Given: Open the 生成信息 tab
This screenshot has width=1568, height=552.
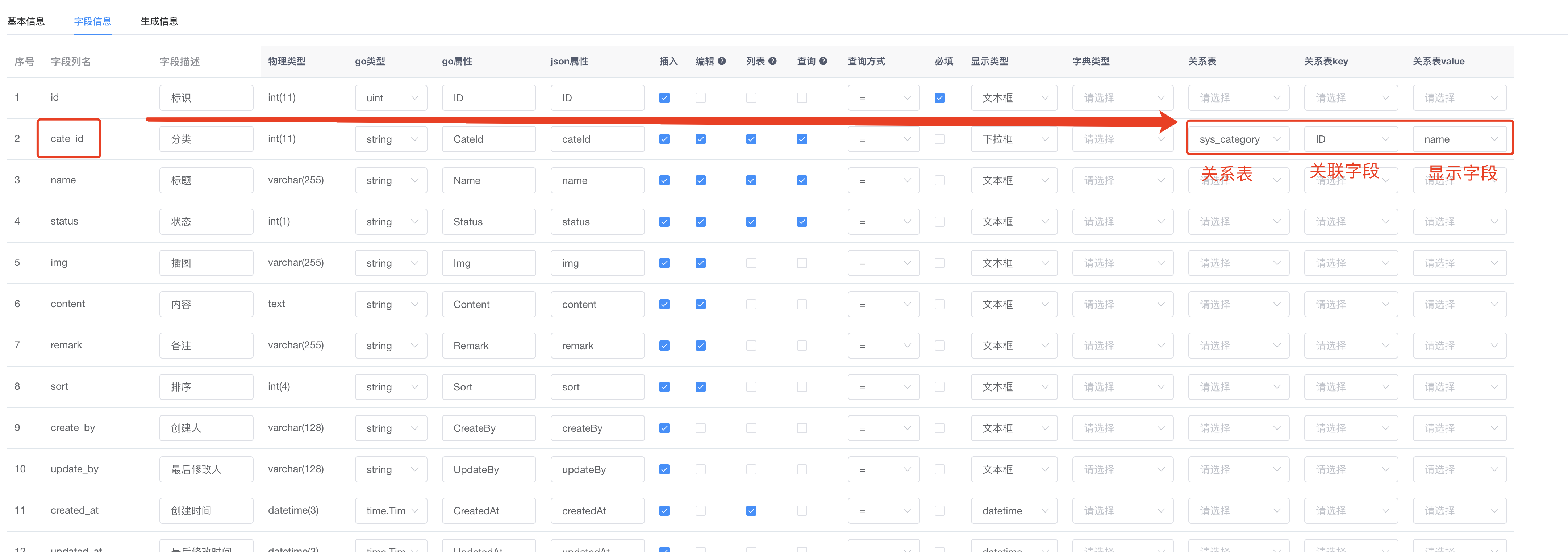Looking at the screenshot, I should 159,21.
